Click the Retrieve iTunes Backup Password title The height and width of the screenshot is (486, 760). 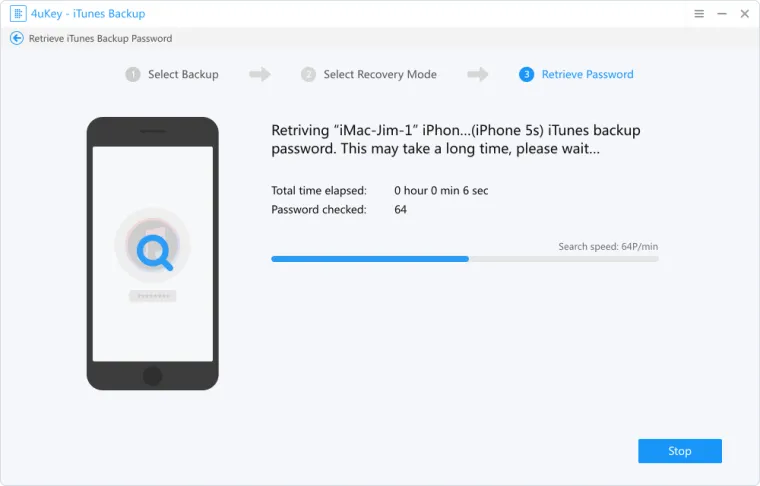100,38
